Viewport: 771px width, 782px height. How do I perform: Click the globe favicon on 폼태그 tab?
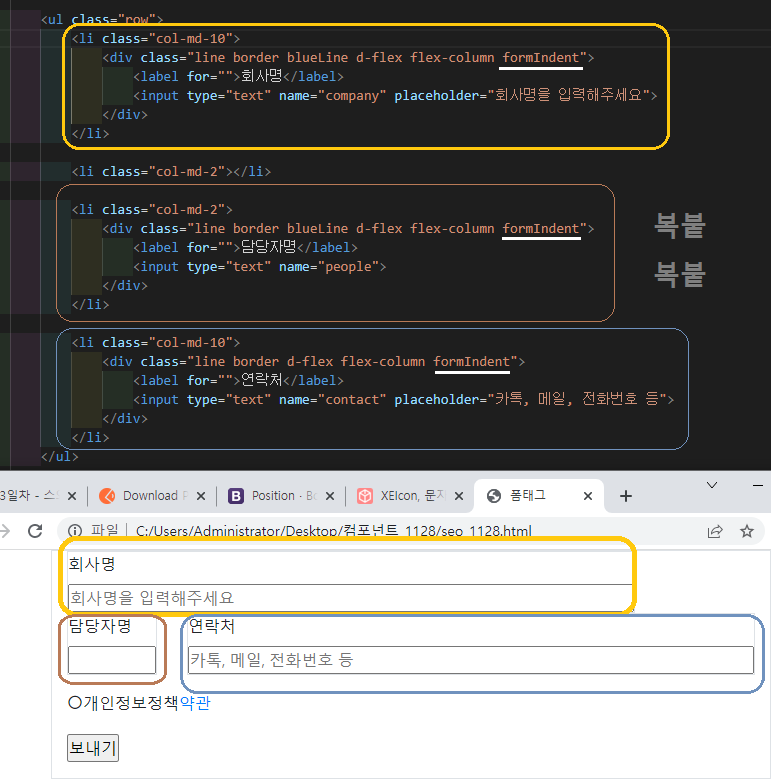[x=494, y=496]
